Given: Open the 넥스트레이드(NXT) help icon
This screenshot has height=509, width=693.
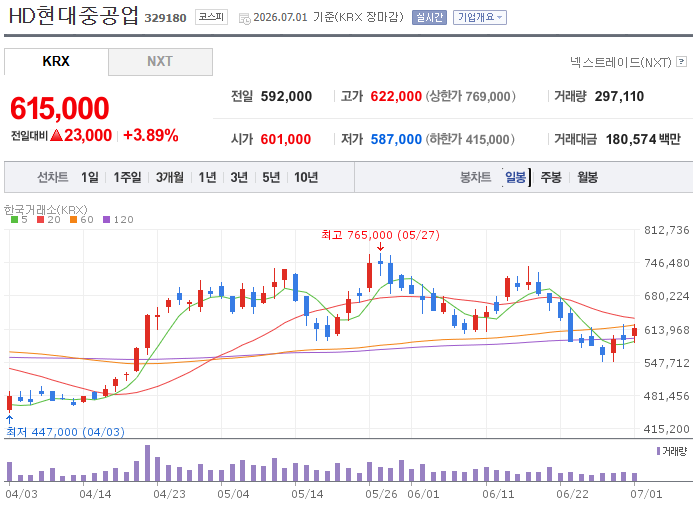Looking at the screenshot, I should coord(682,61).
